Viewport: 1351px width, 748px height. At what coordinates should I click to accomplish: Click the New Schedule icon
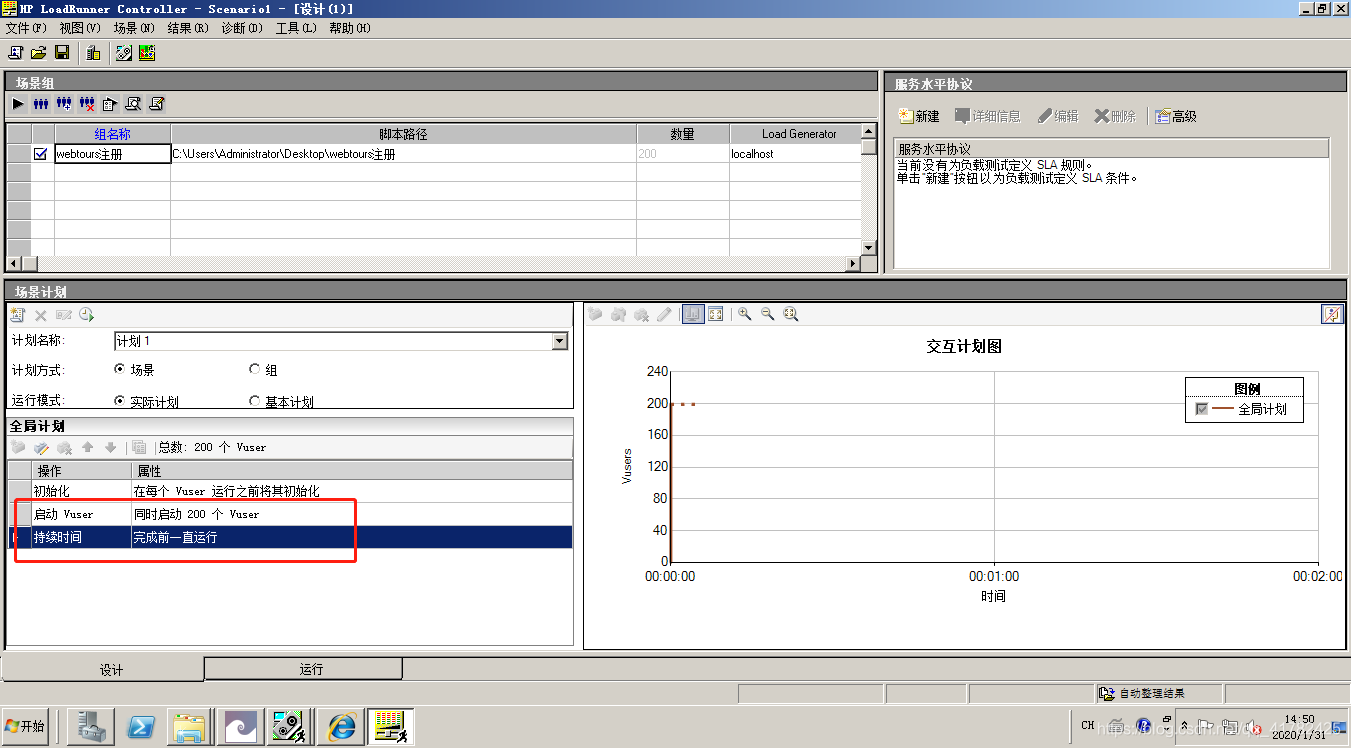17,314
